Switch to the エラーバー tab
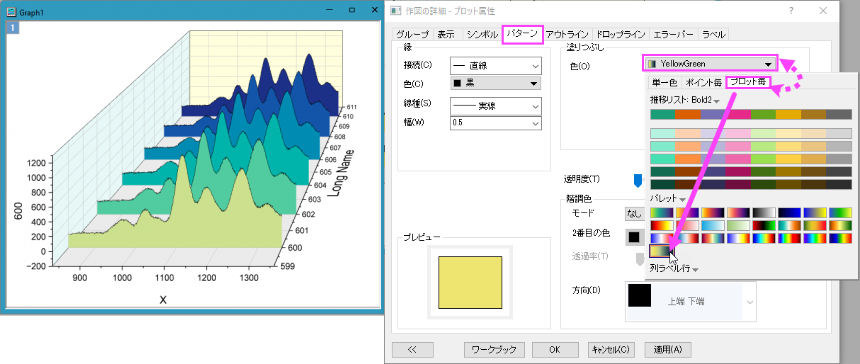Screen dimensions: 860x364 coord(674,35)
